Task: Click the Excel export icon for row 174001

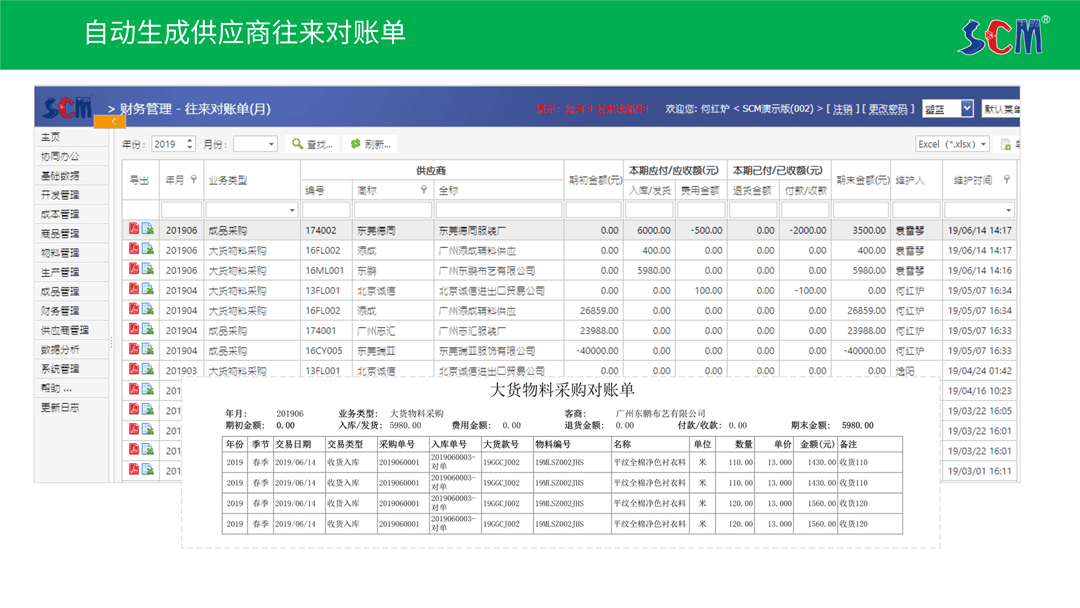Action: point(147,330)
